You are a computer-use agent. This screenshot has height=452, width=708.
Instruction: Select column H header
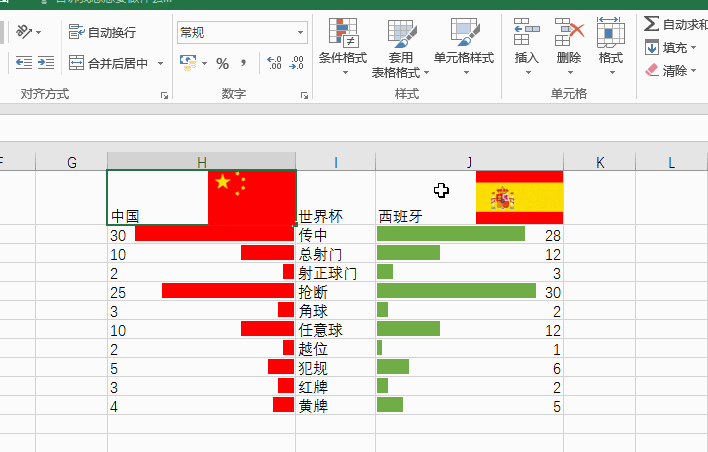201,162
